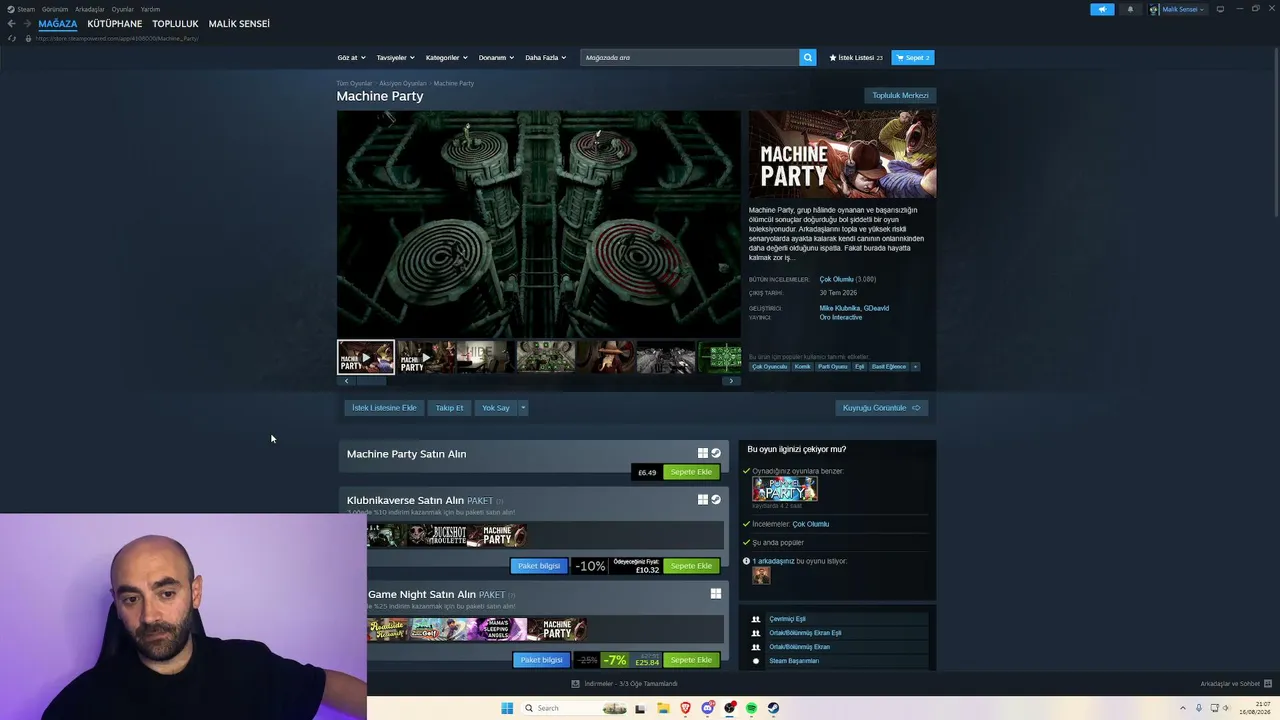The image size is (1280, 720).
Task: Open the Malik Sensei account dropdown
Action: point(1183,9)
